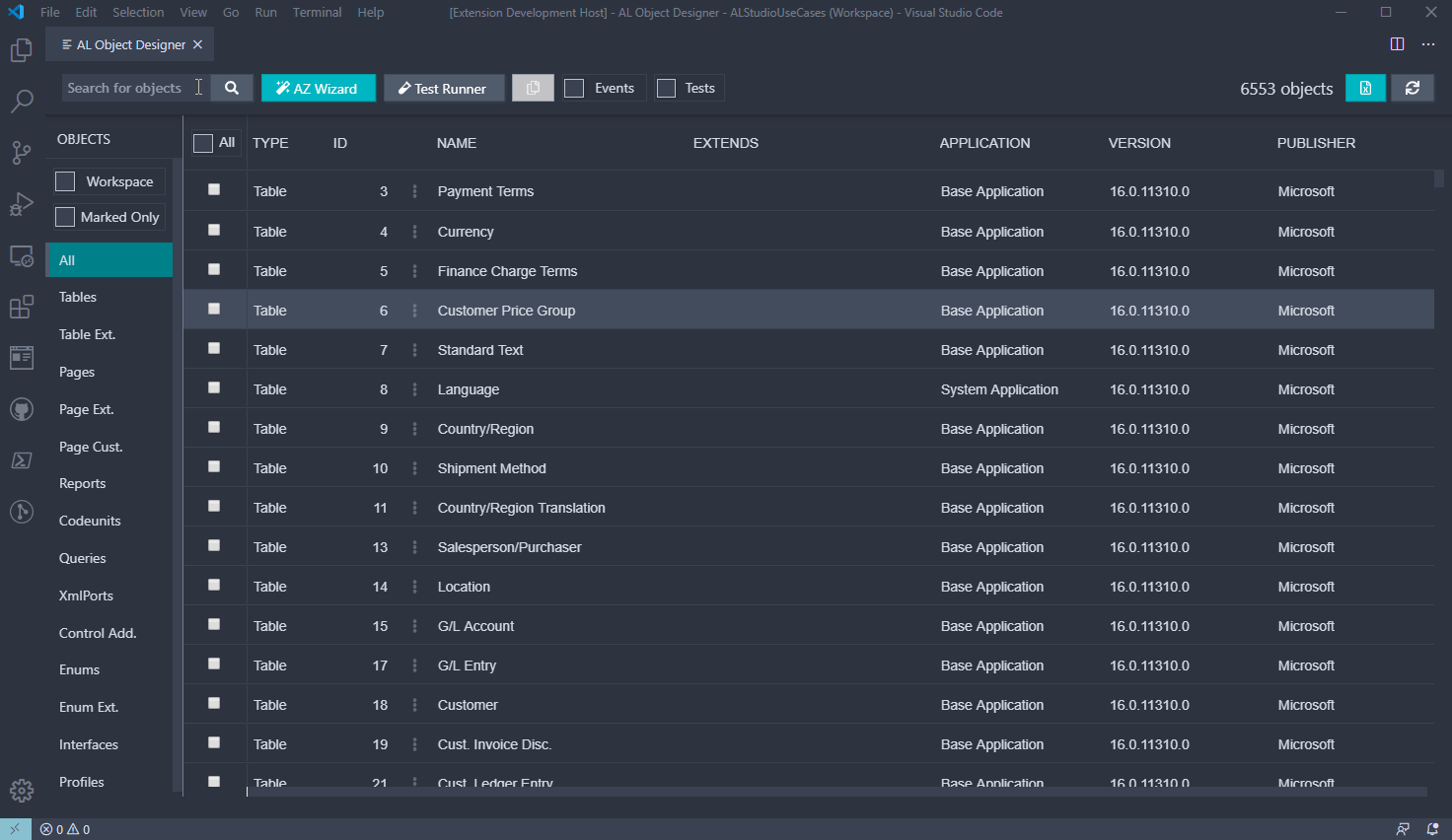Screen dimensions: 1452x840
Task: Open row menu for Currency table
Action: (x=414, y=232)
